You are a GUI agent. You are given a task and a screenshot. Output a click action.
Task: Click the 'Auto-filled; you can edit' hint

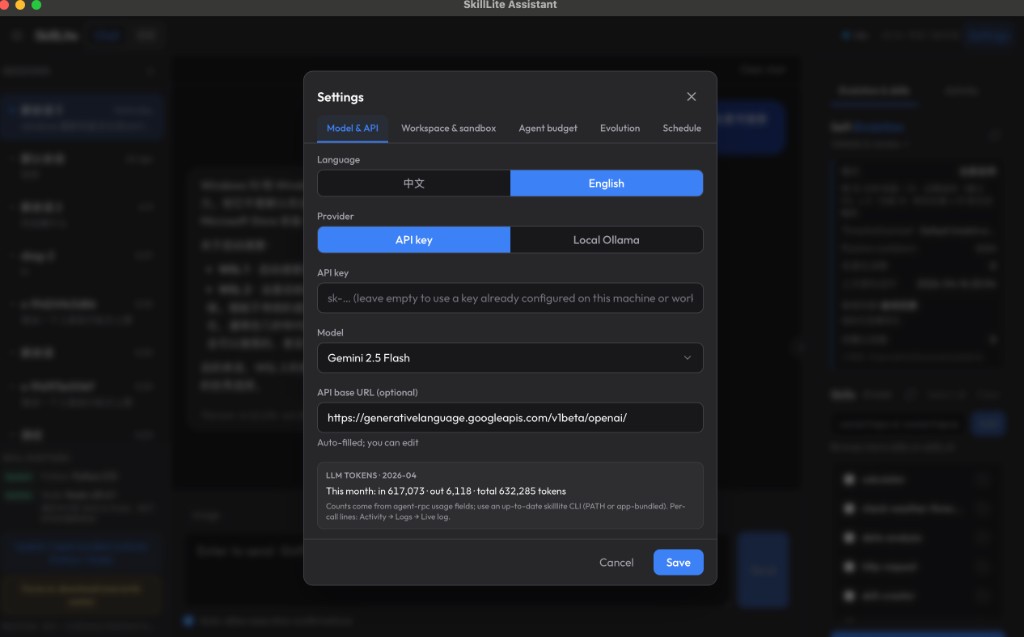368,442
